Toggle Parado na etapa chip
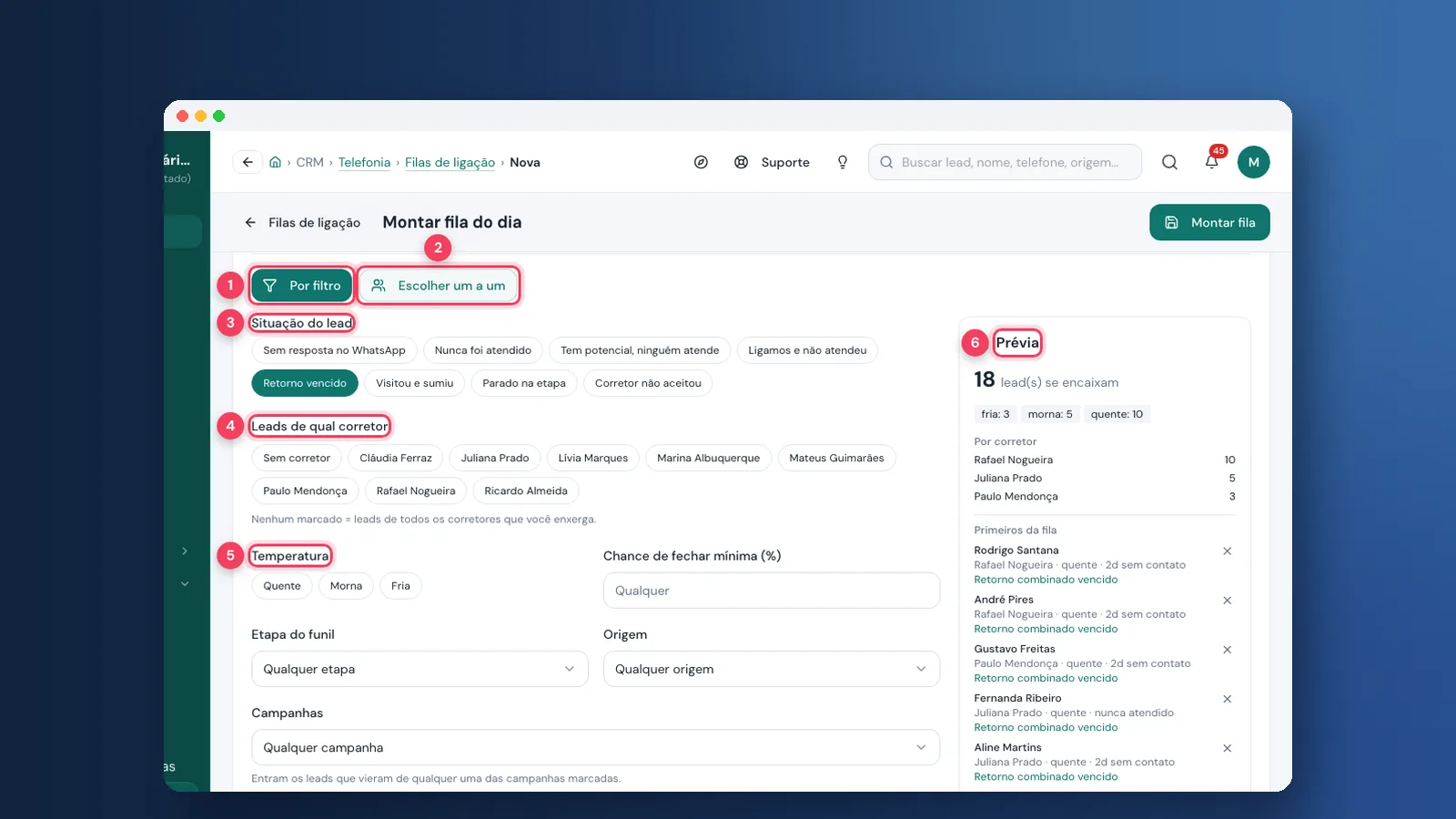This screenshot has height=819, width=1456. click(524, 383)
